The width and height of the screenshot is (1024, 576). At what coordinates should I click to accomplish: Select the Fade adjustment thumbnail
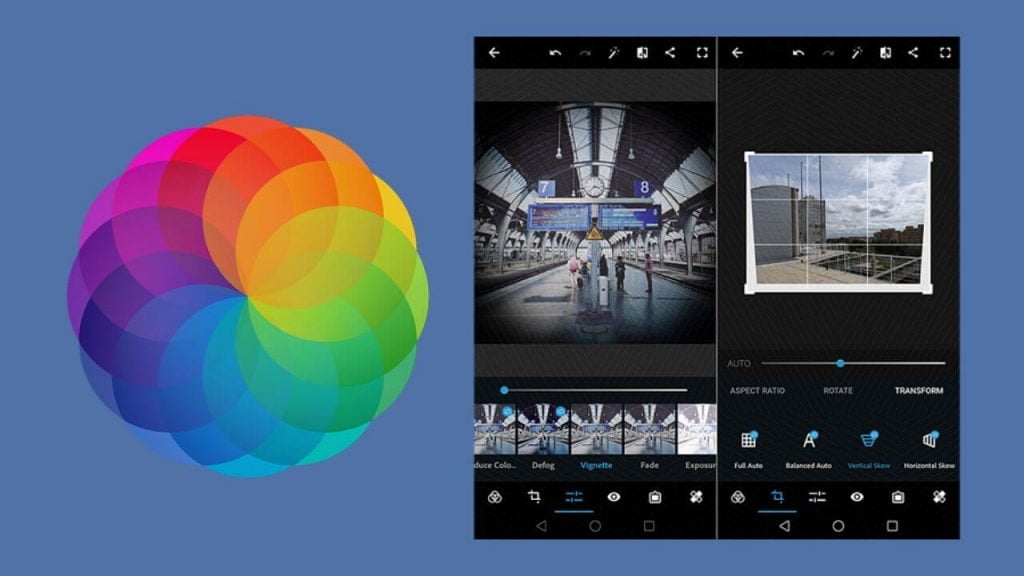click(649, 429)
